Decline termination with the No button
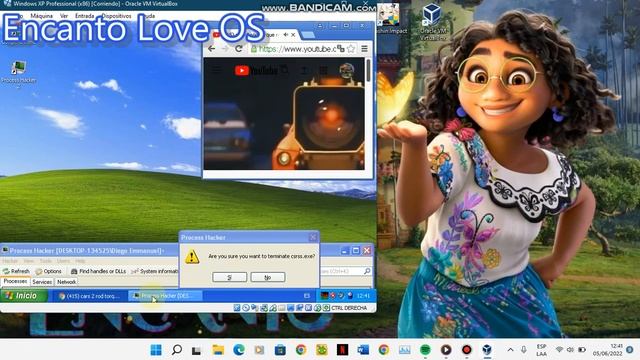This screenshot has height=360, width=640. 267,277
